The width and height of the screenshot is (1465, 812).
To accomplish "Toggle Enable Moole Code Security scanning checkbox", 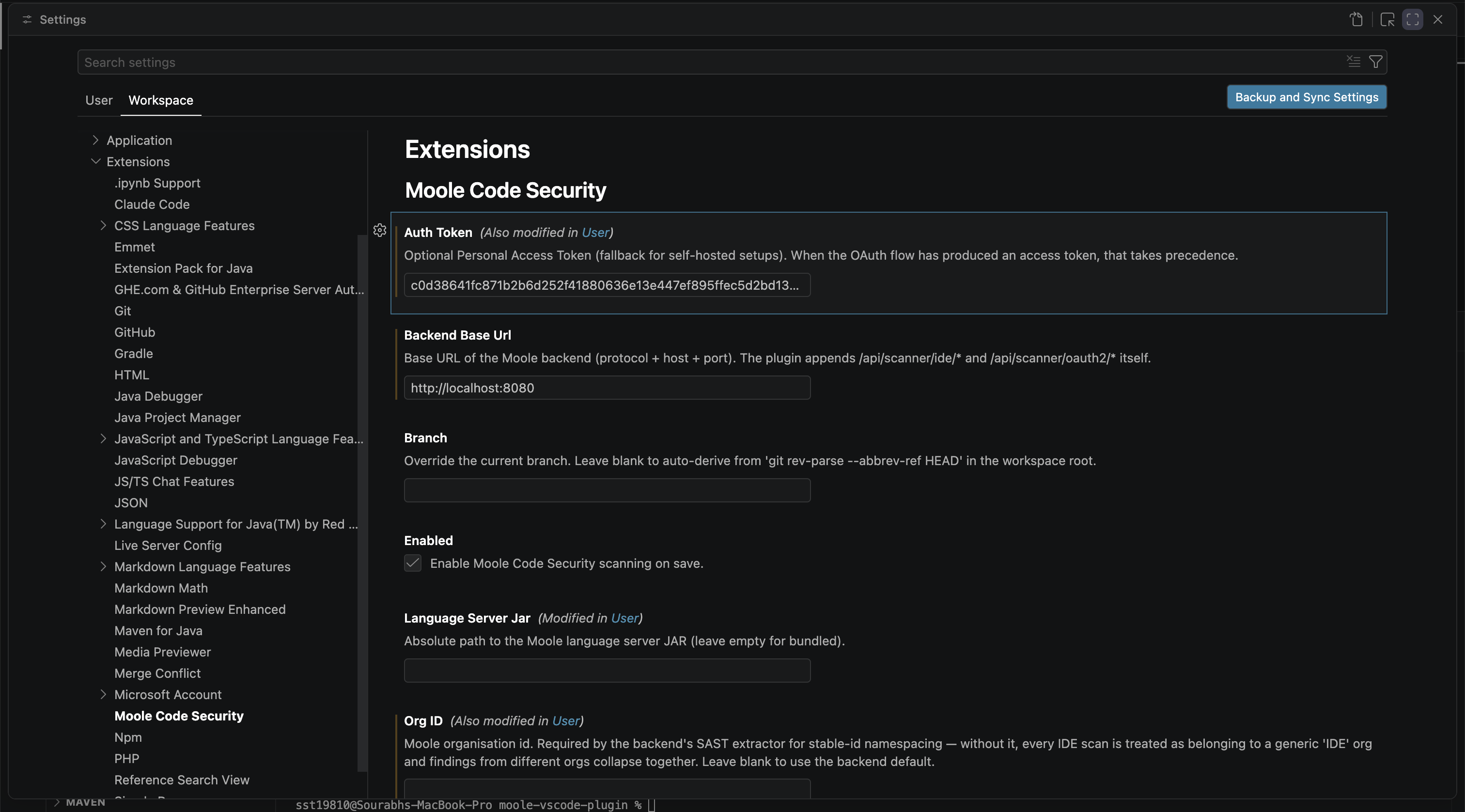I will point(413,563).
